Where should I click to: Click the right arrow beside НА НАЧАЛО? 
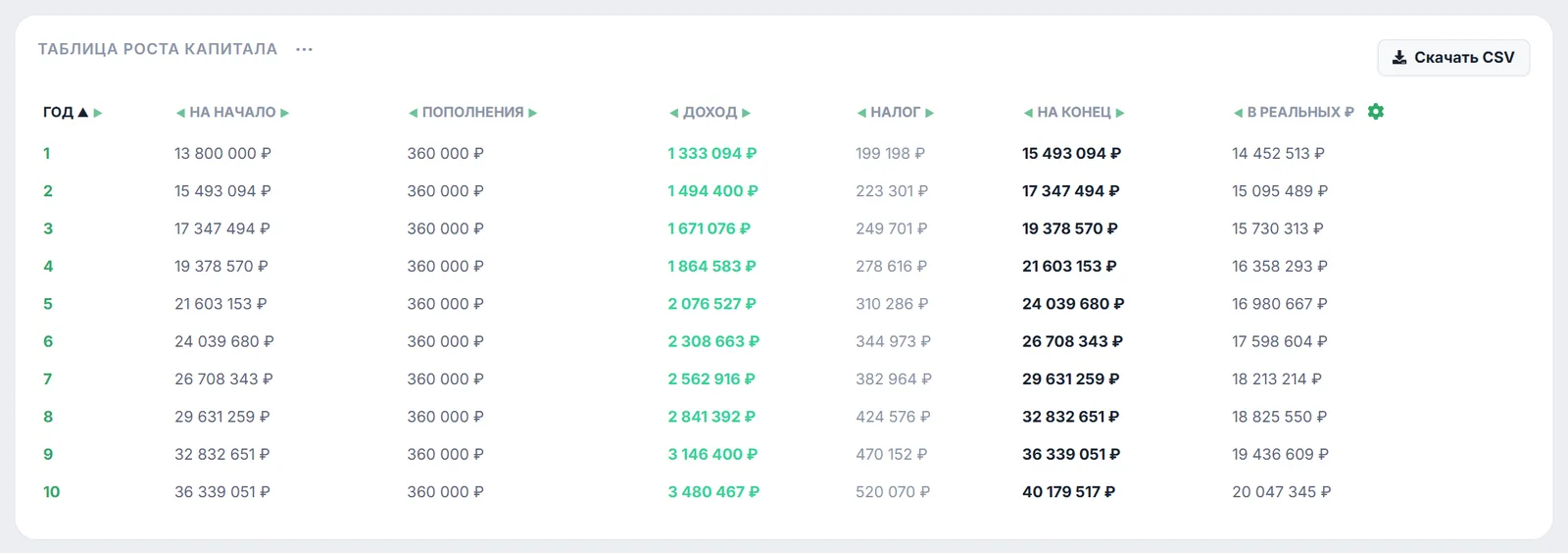pos(285,113)
